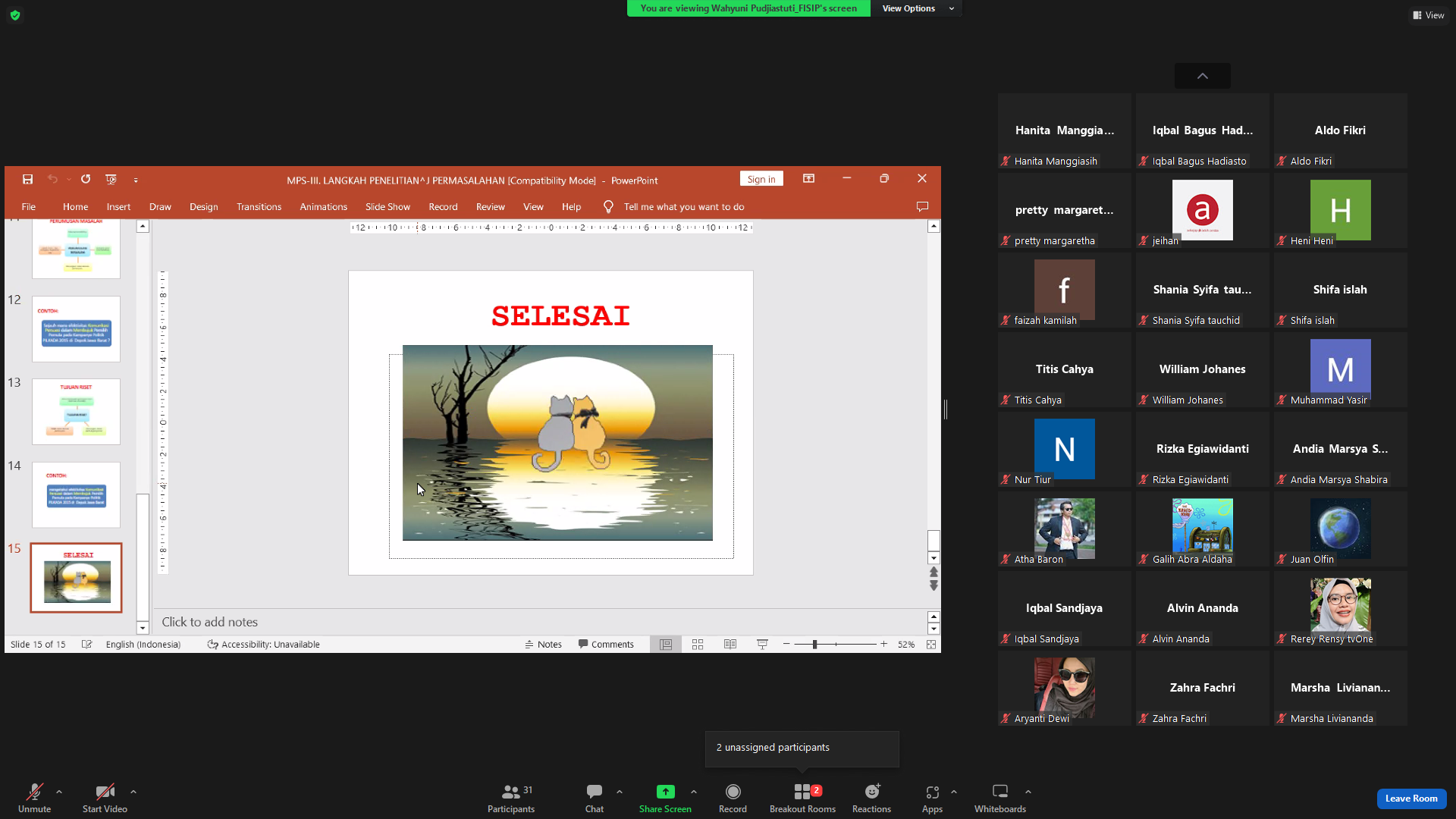Switch to Slide Sorter view icon
Screen dimensions: 1456x819
pyautogui.click(x=698, y=644)
